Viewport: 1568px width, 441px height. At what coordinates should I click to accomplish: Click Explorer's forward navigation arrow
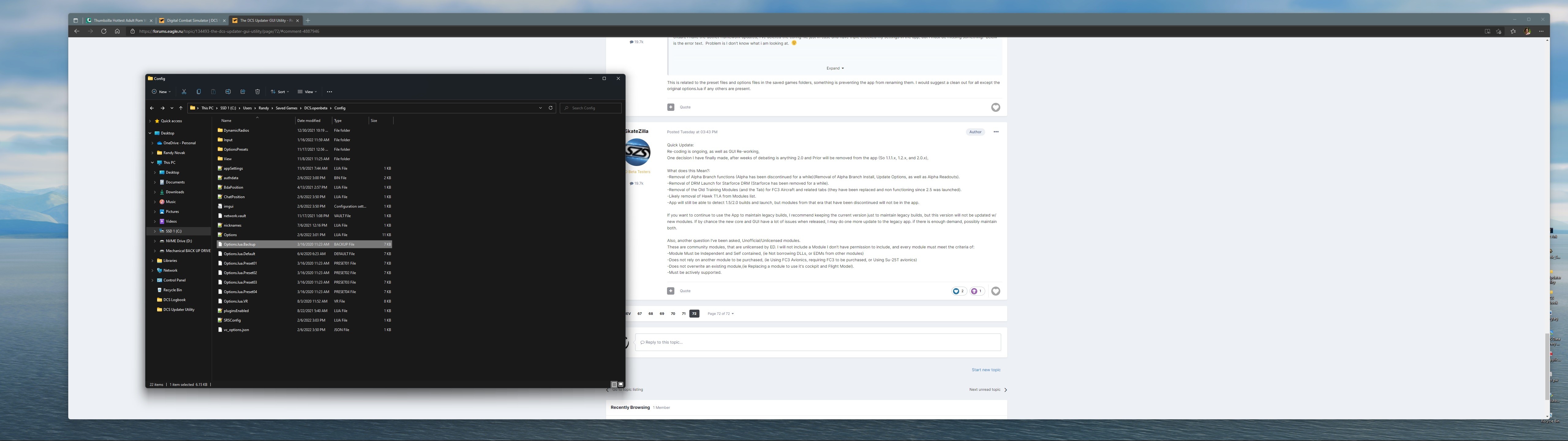[x=163, y=108]
